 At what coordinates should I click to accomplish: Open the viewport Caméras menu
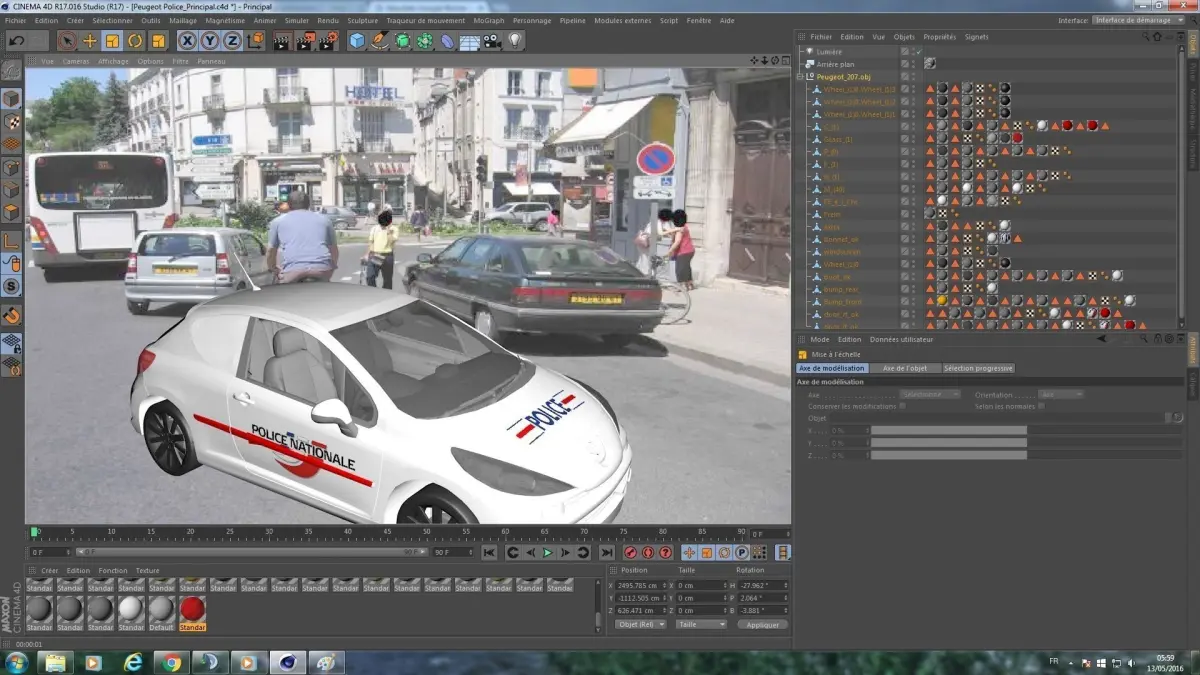click(76, 61)
